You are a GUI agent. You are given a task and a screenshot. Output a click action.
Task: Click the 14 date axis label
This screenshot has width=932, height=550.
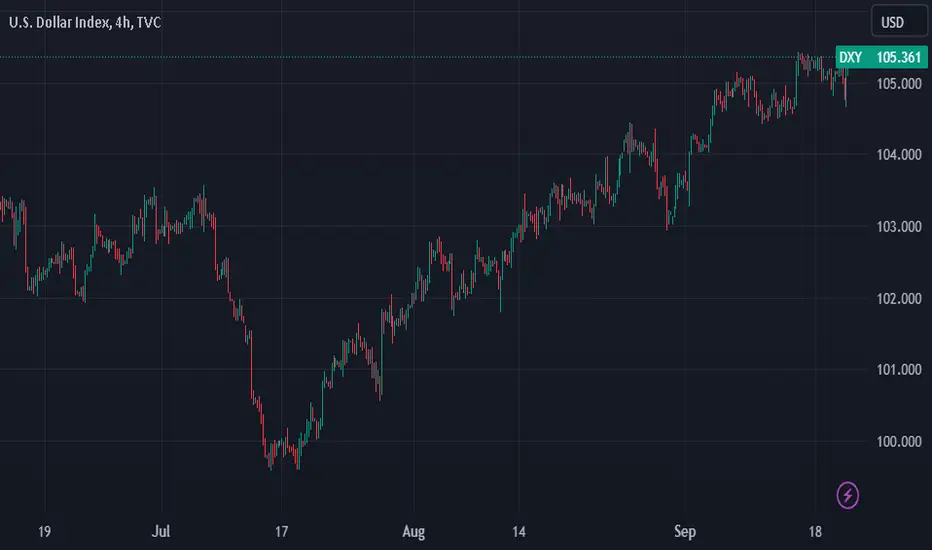click(519, 532)
